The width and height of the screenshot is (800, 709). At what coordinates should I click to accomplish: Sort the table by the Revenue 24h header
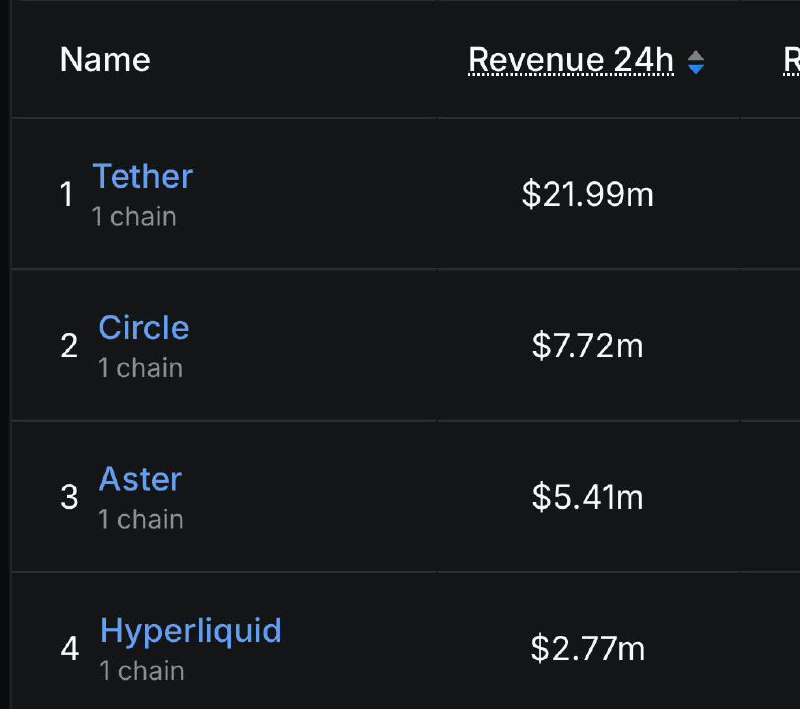573,60
